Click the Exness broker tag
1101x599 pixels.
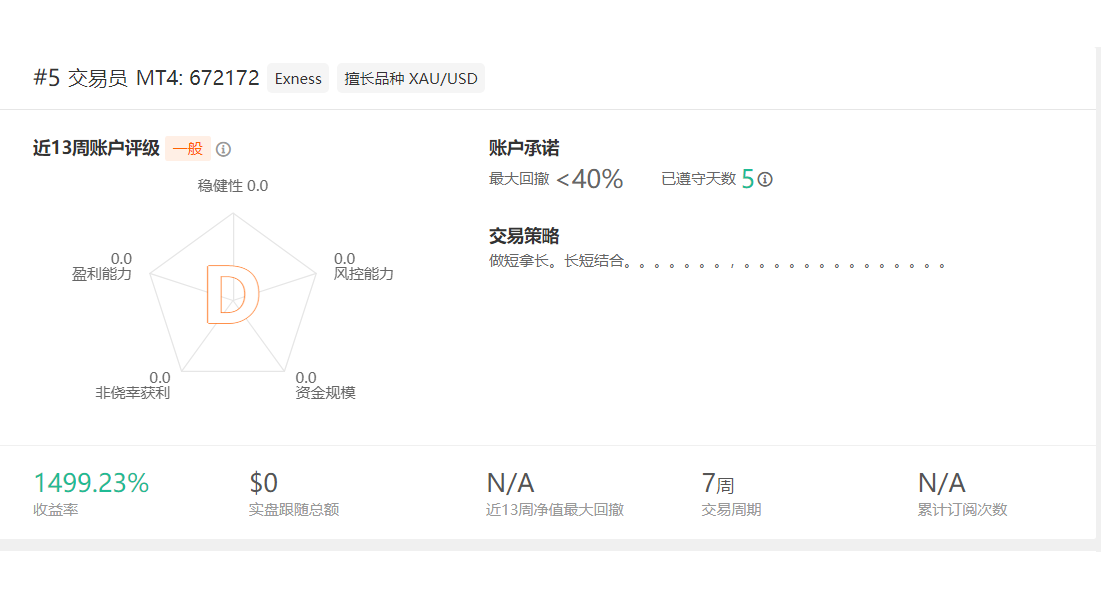click(298, 79)
